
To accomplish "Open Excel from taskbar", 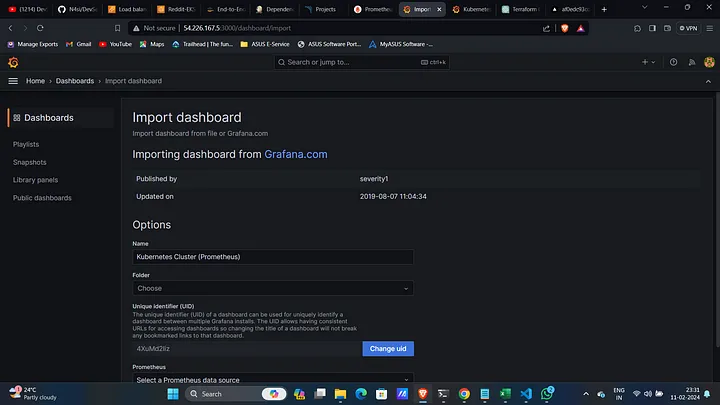I will [505, 394].
